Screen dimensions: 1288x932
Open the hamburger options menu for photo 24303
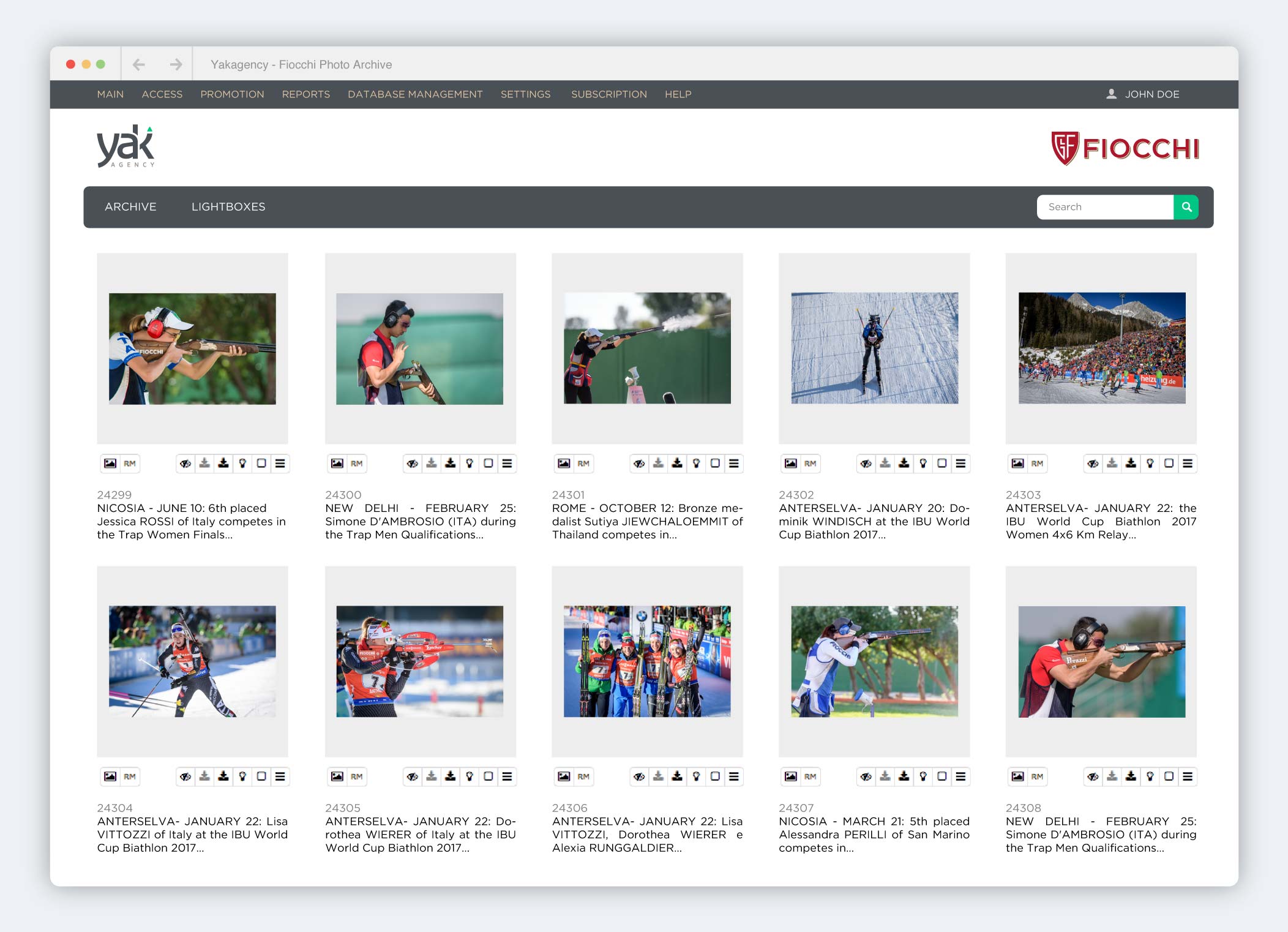pos(1188,464)
